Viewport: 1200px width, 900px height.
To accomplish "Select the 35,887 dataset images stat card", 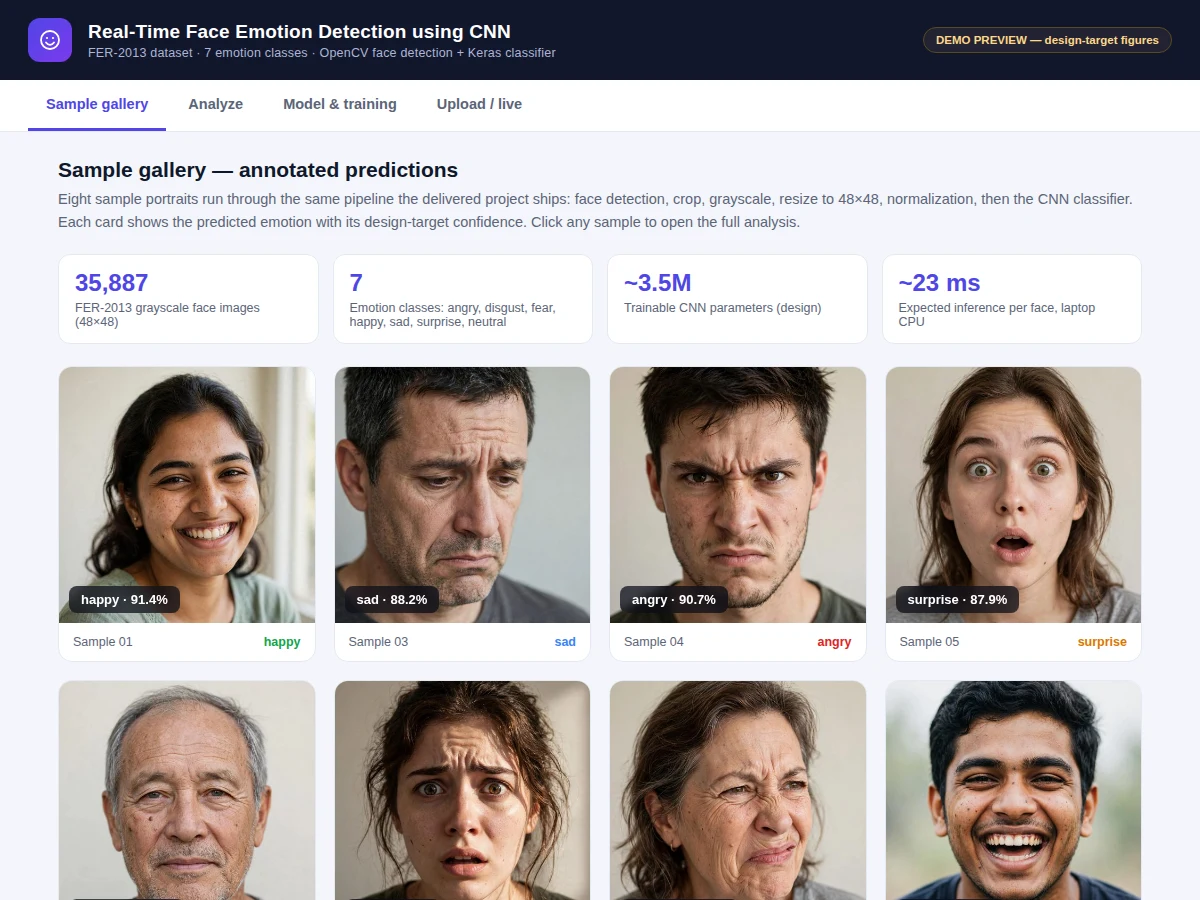I will [x=189, y=299].
